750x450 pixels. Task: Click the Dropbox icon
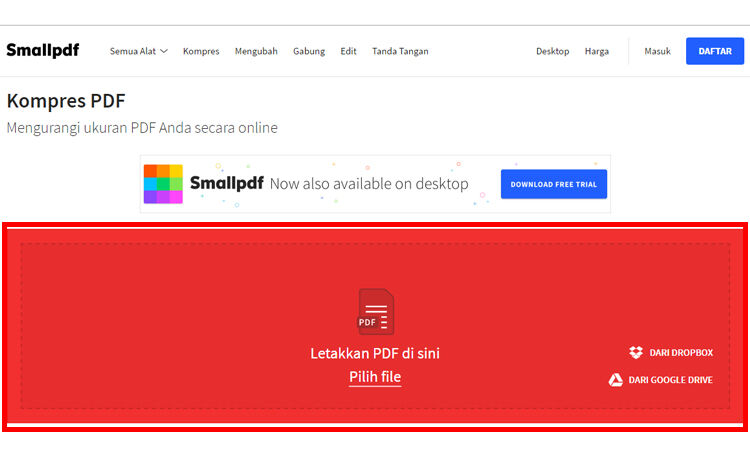pyautogui.click(x=636, y=352)
